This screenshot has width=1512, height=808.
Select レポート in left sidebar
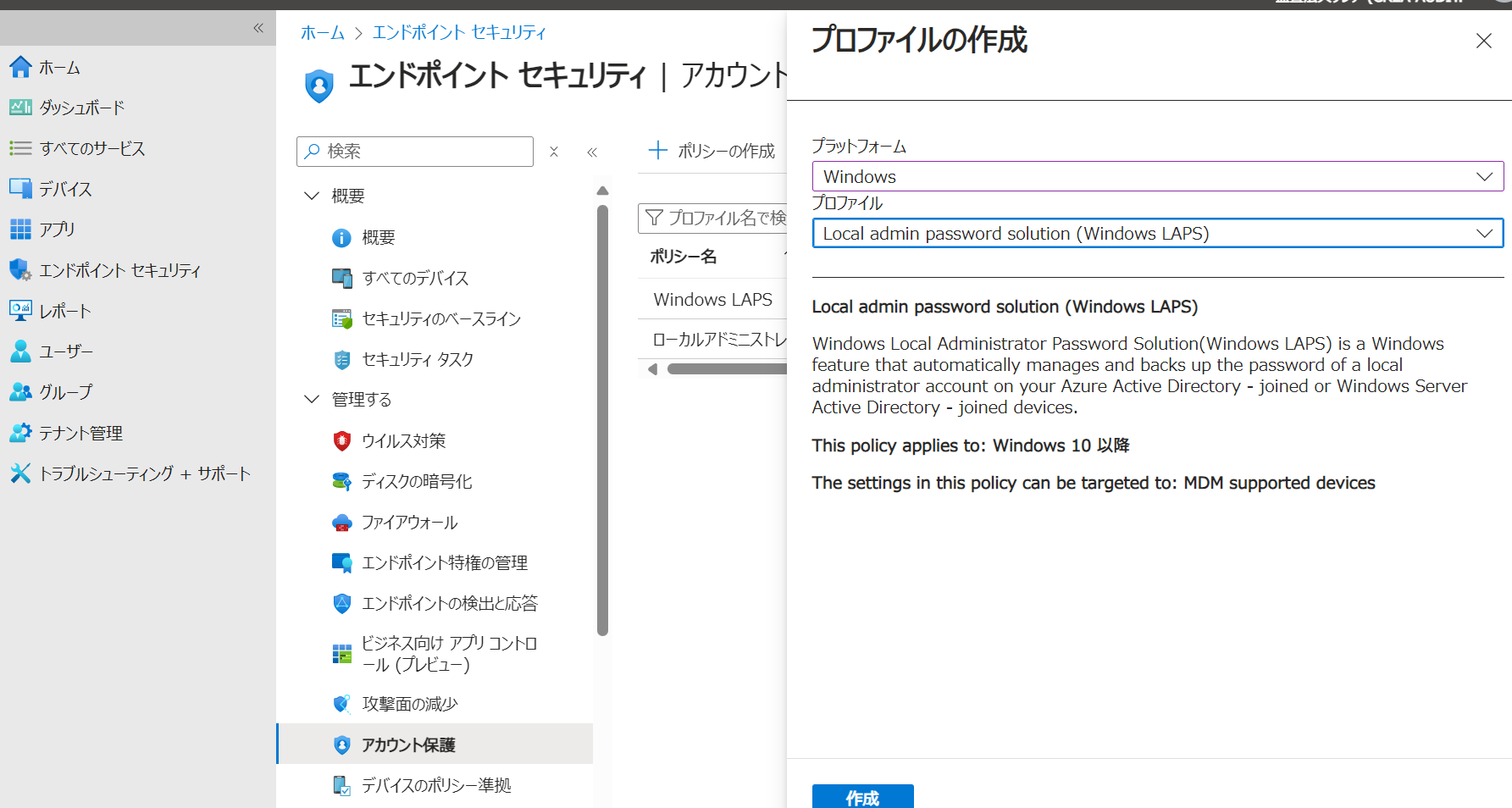(65, 311)
